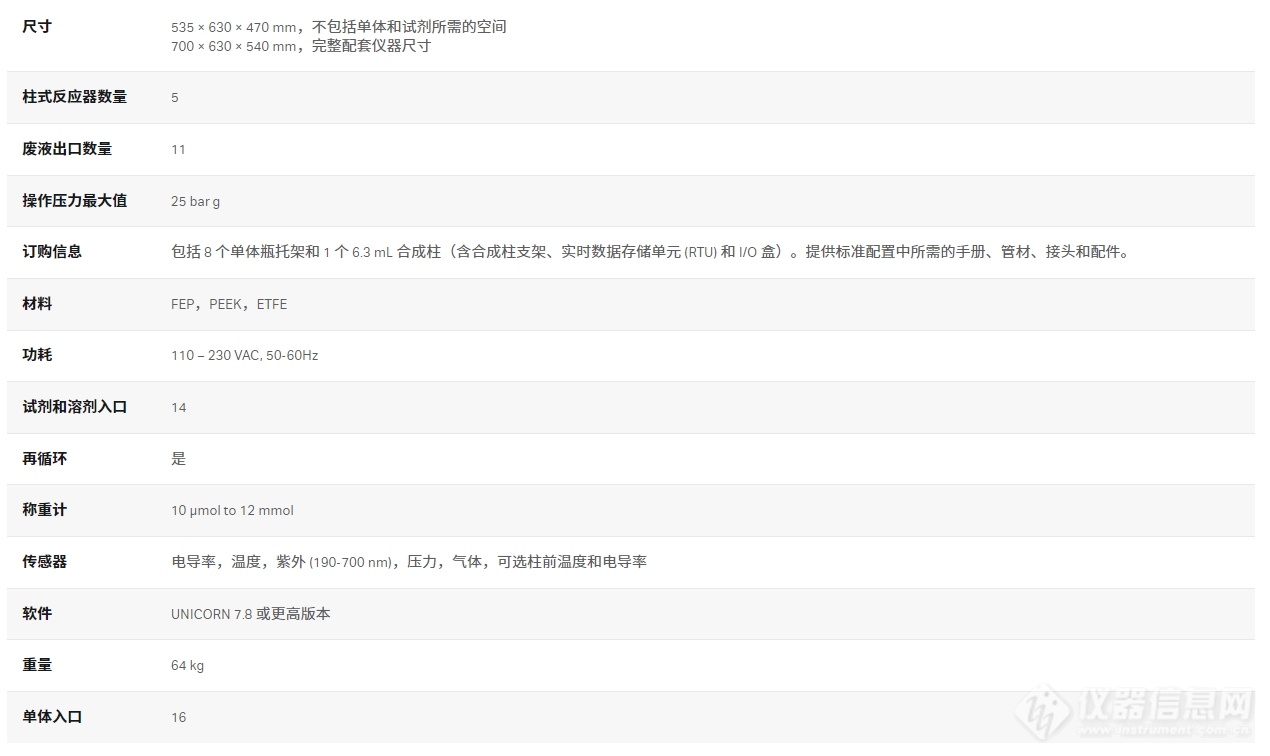Click the 单体入口 row label
This screenshot has height=756, width=1270.
tap(52, 717)
